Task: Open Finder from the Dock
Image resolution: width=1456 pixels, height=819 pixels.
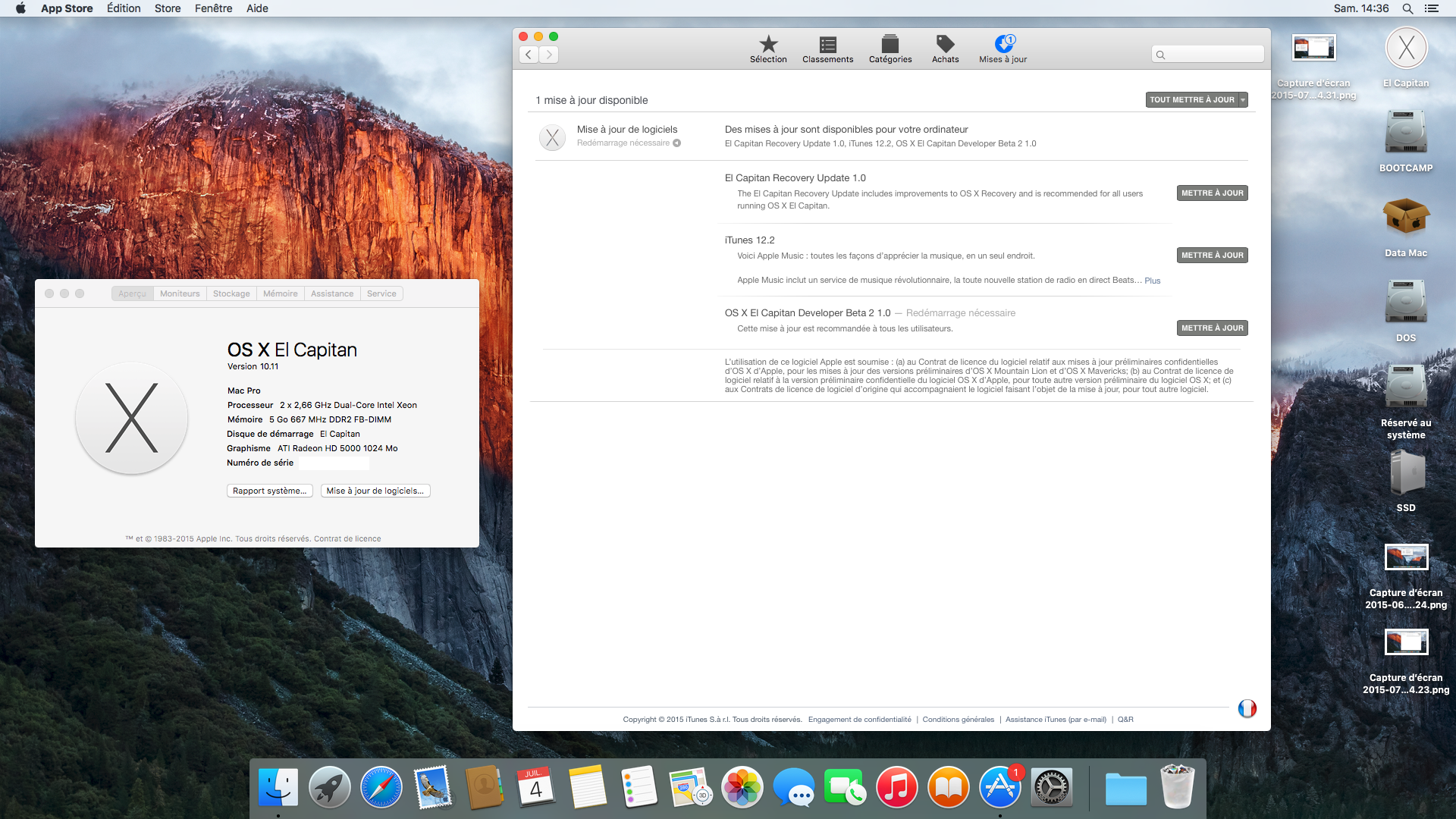Action: pyautogui.click(x=278, y=787)
